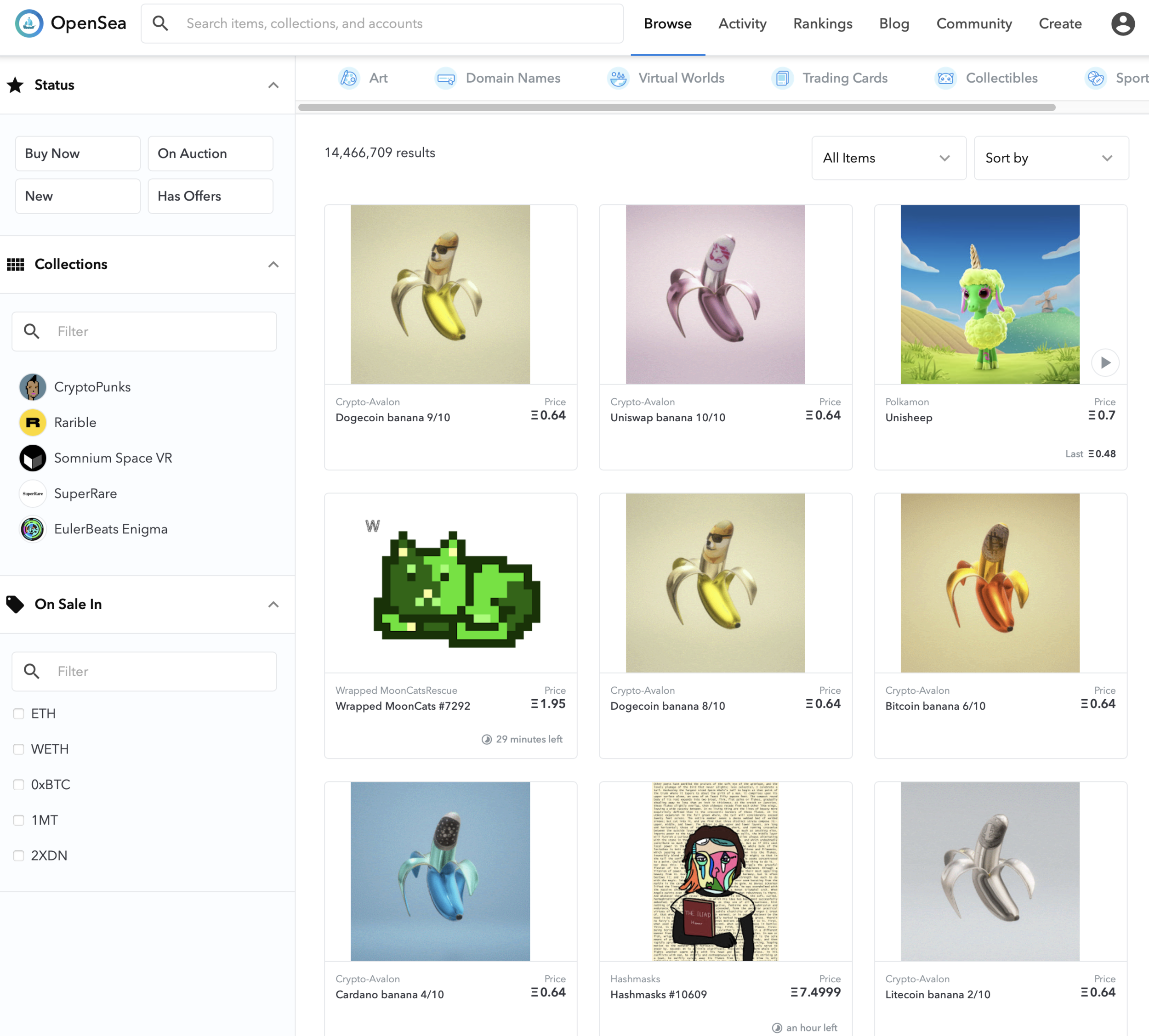The width and height of the screenshot is (1149, 1036).
Task: Click the Virtual Worlds category icon
Action: coord(618,78)
